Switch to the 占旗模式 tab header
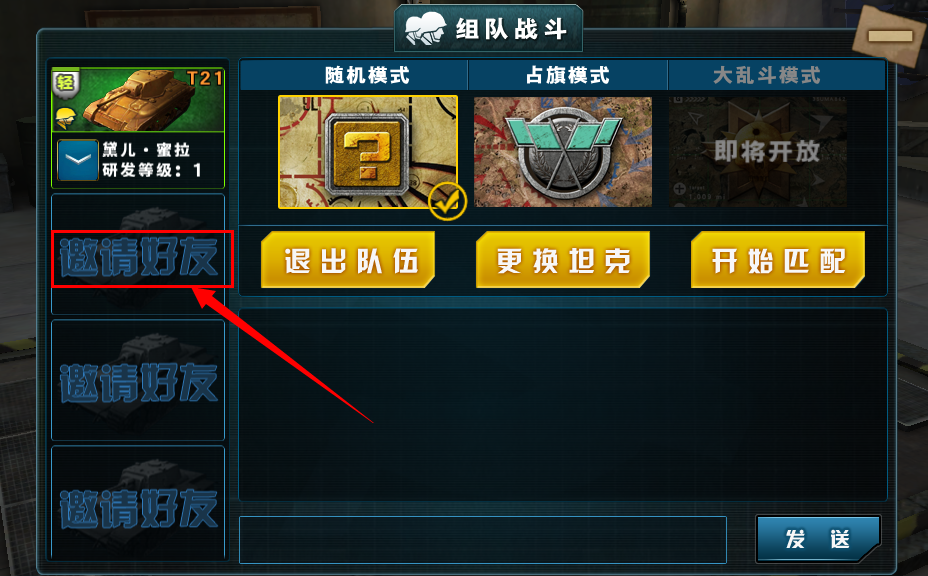Screen dimensions: 928x576 [x=568, y=75]
